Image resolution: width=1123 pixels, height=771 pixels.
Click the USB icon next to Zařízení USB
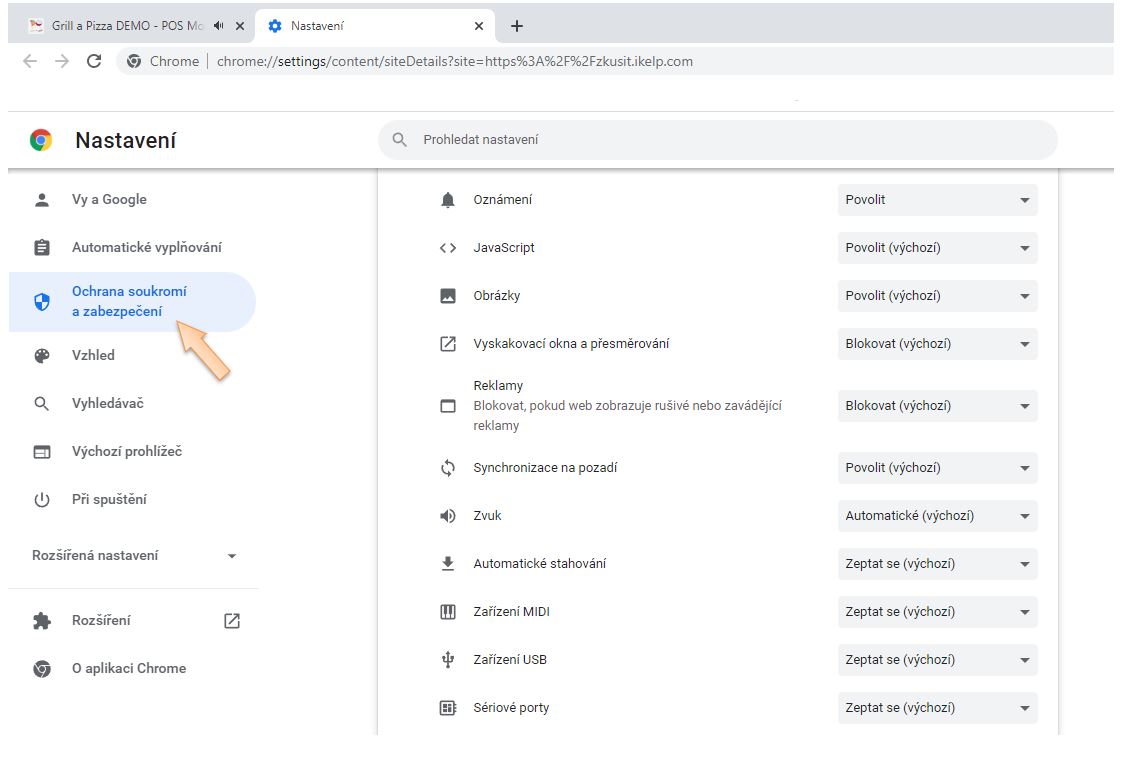coord(448,660)
